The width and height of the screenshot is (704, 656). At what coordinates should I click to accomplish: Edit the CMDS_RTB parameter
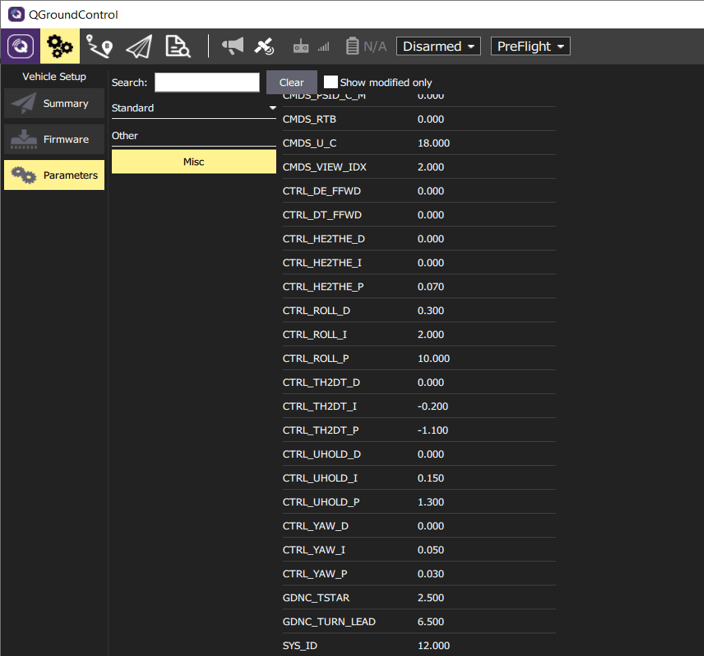click(x=419, y=119)
